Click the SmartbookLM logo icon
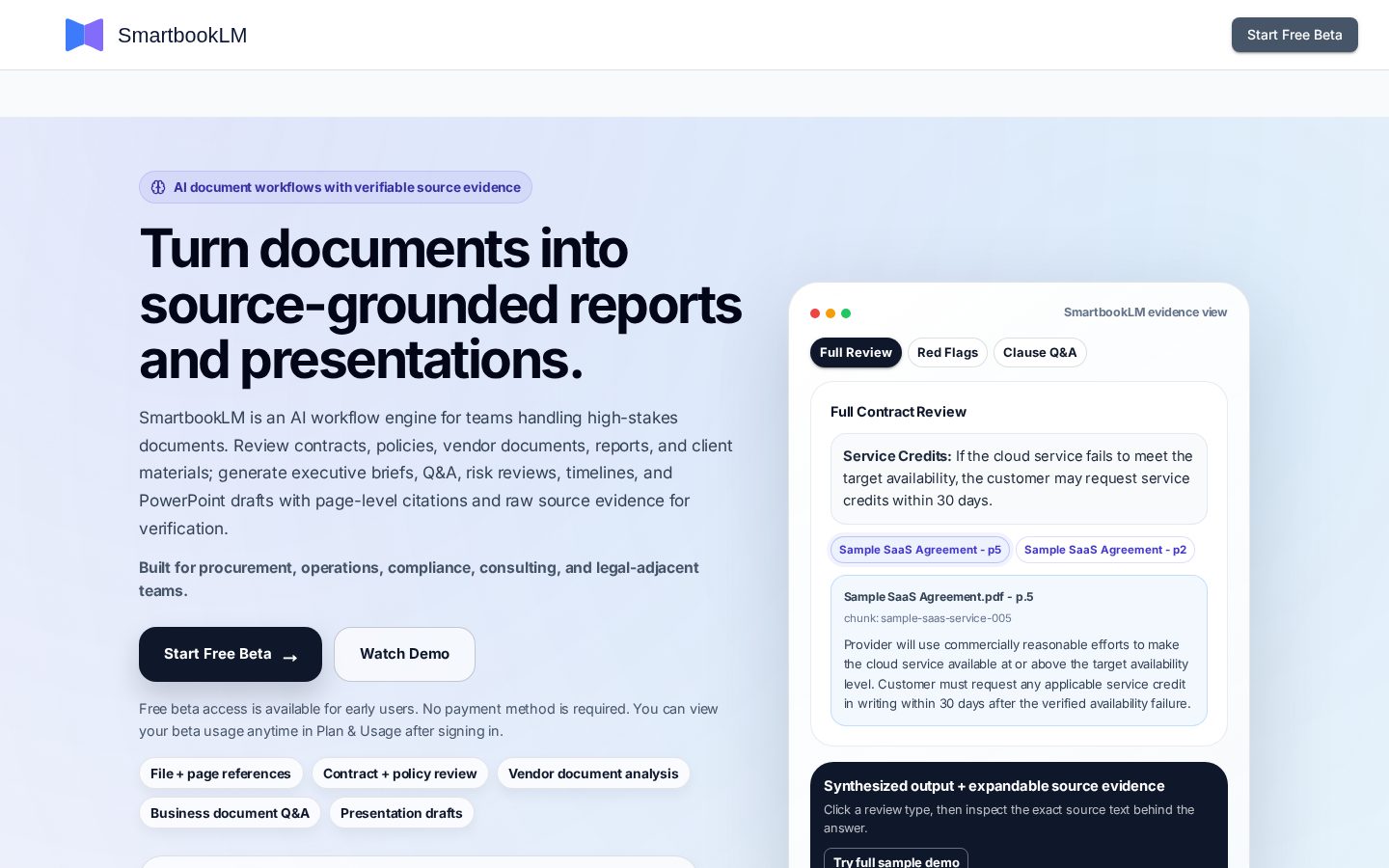The height and width of the screenshot is (868, 1389). tap(84, 35)
